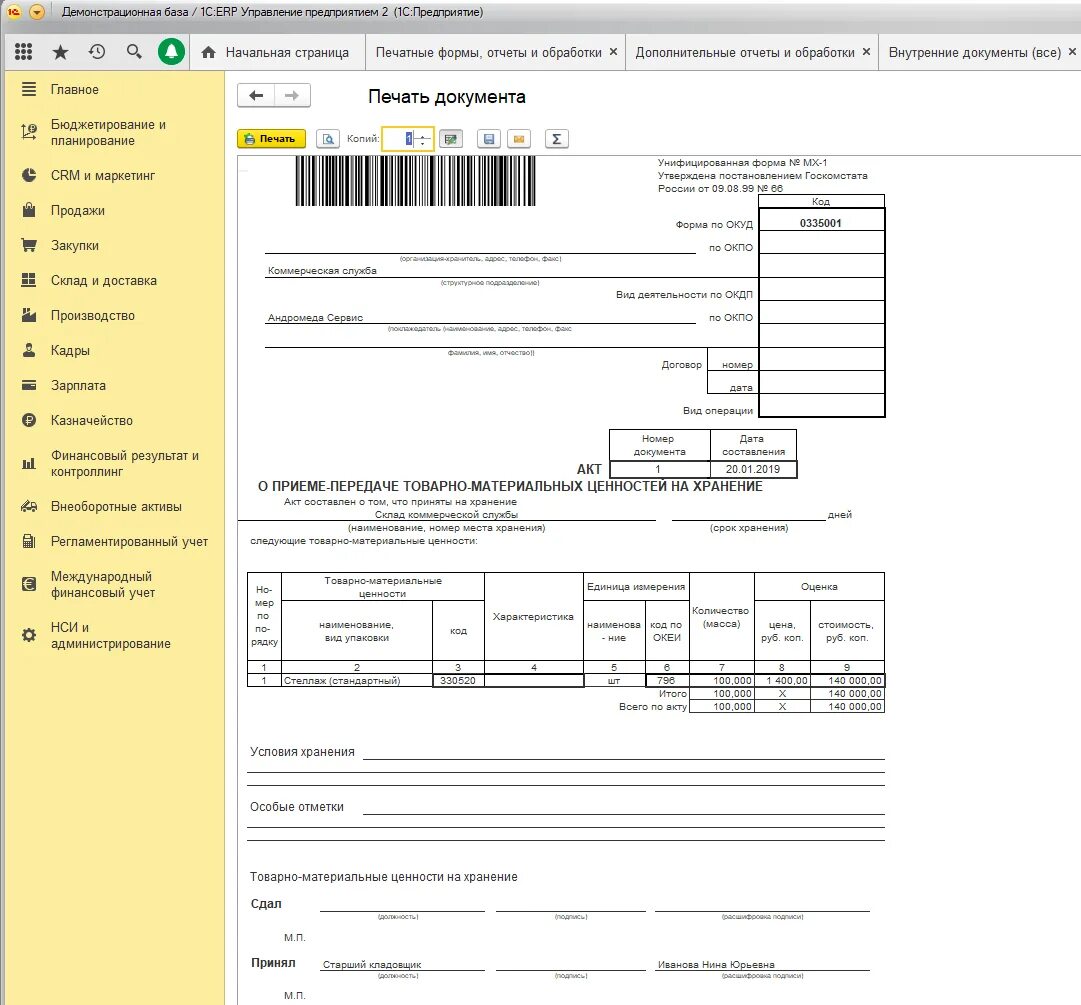1081x1005 pixels.
Task: Click the Казначейство ruble icon
Action: point(29,420)
